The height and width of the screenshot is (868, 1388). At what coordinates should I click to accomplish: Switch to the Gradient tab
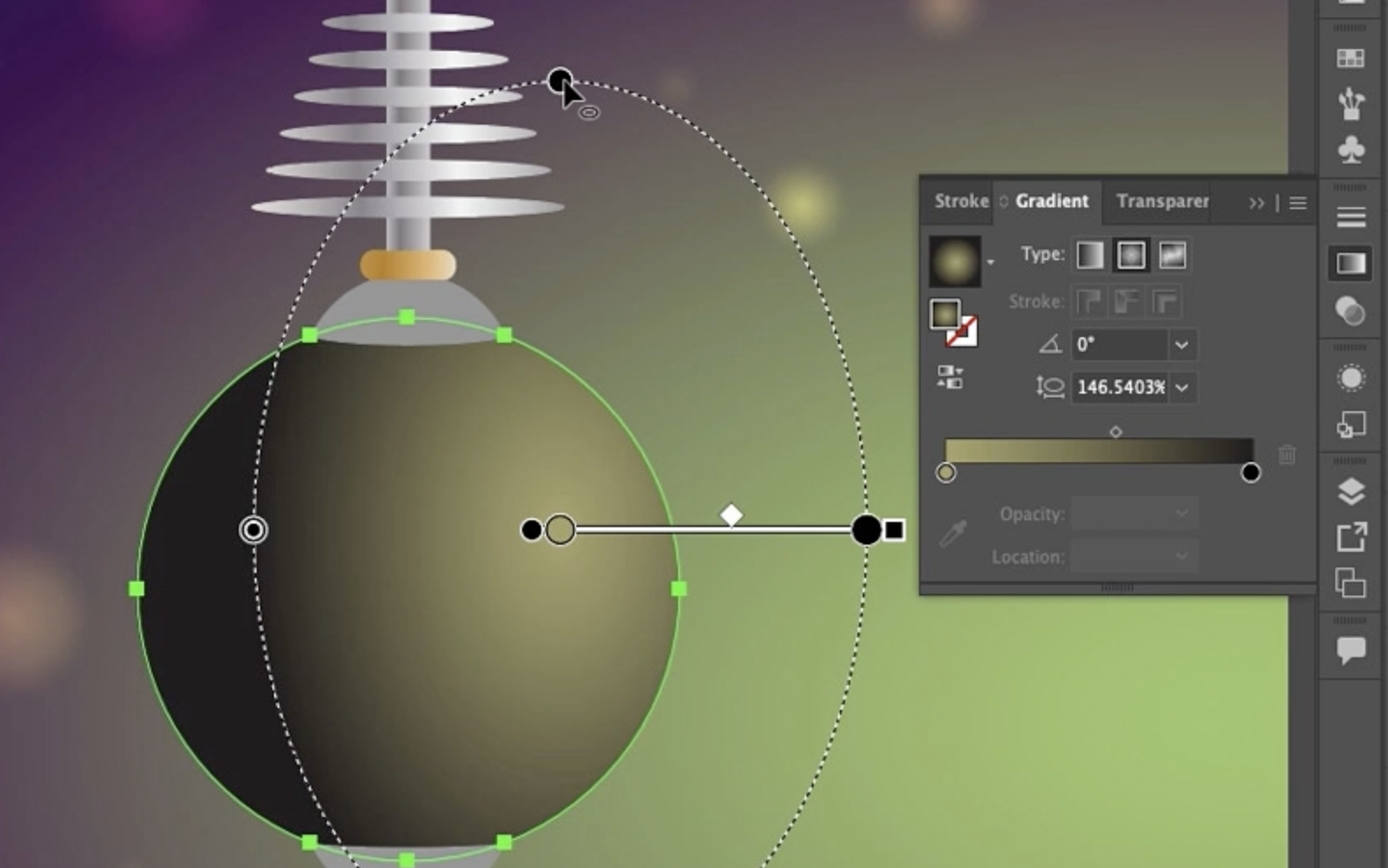(x=1052, y=201)
